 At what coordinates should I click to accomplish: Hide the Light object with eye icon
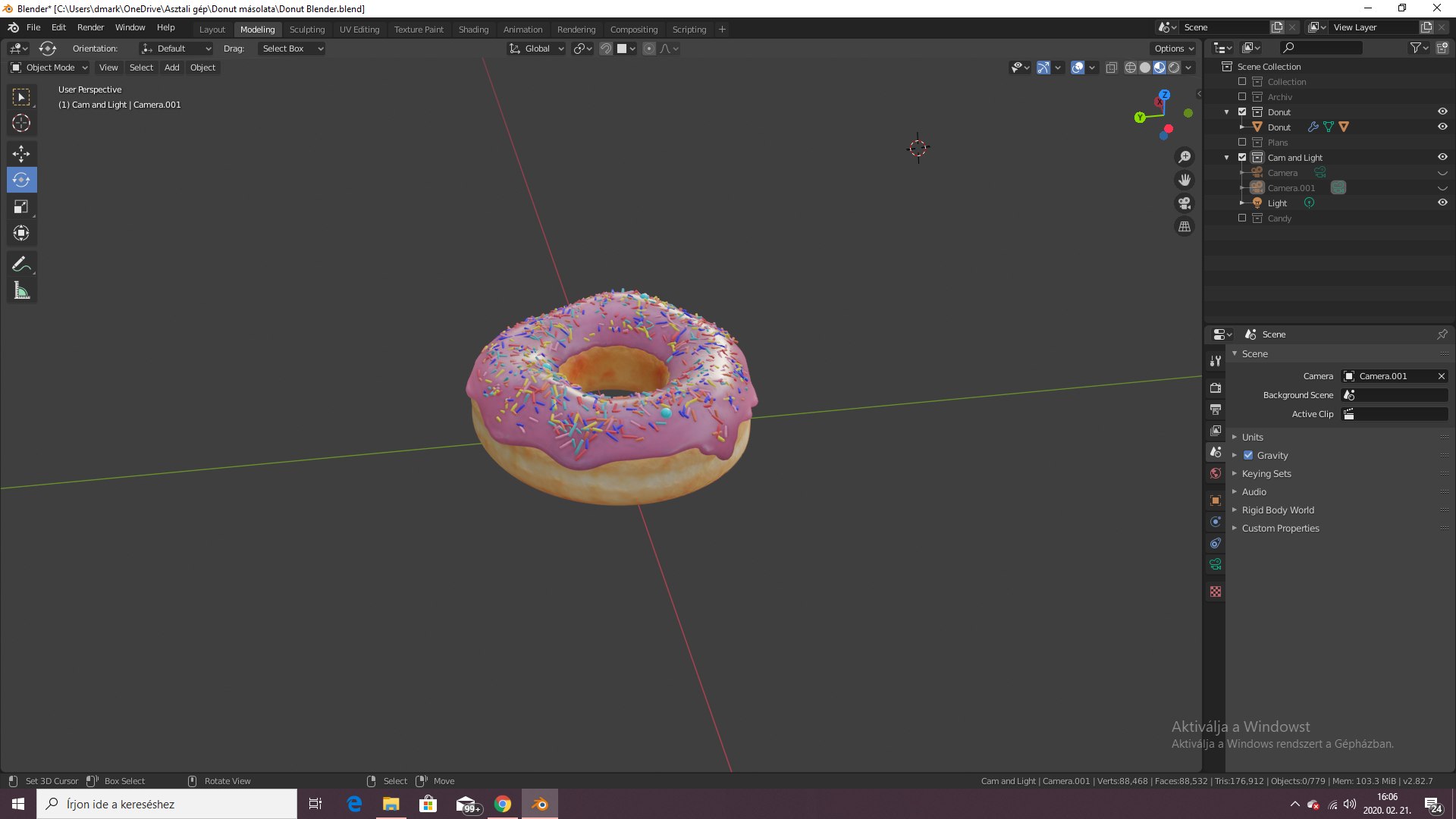click(1442, 202)
